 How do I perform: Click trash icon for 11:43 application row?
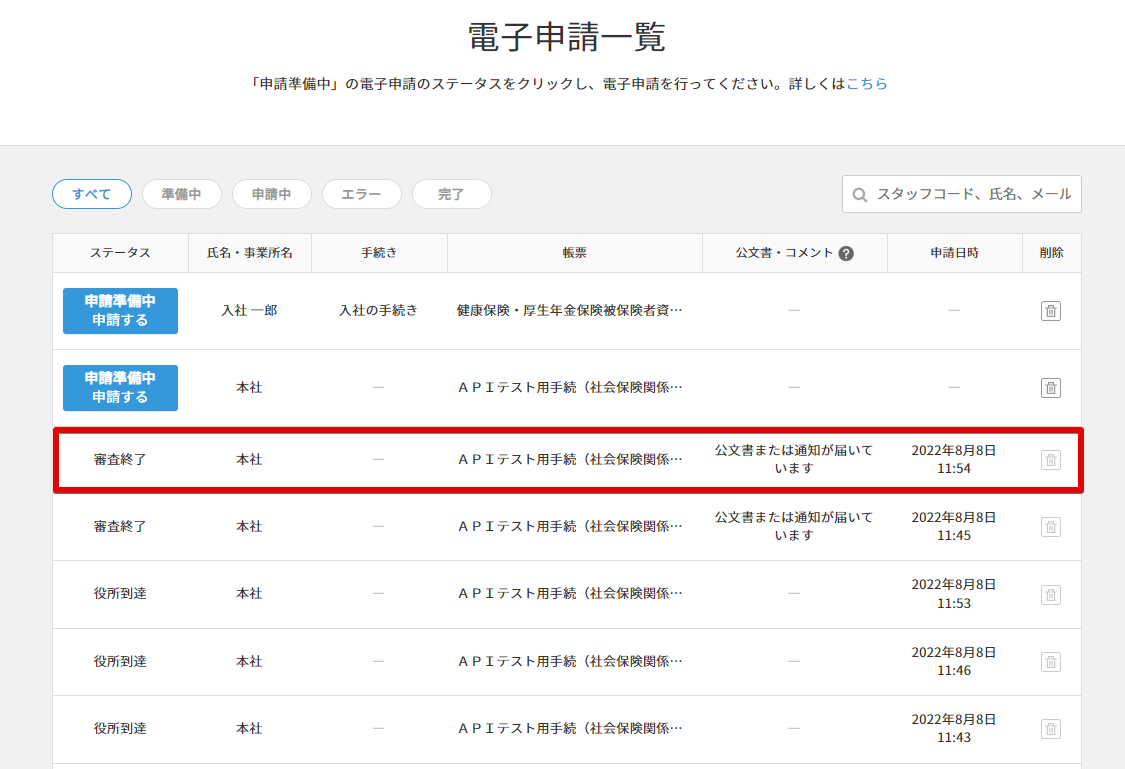[x=1050, y=729]
